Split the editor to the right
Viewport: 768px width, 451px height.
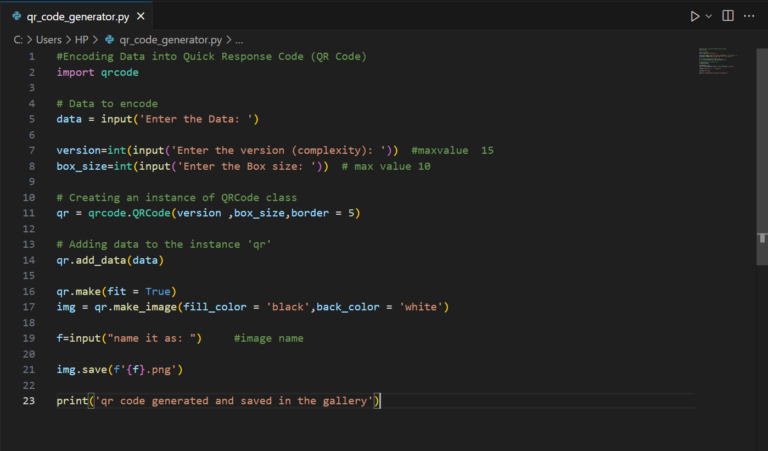pos(728,16)
